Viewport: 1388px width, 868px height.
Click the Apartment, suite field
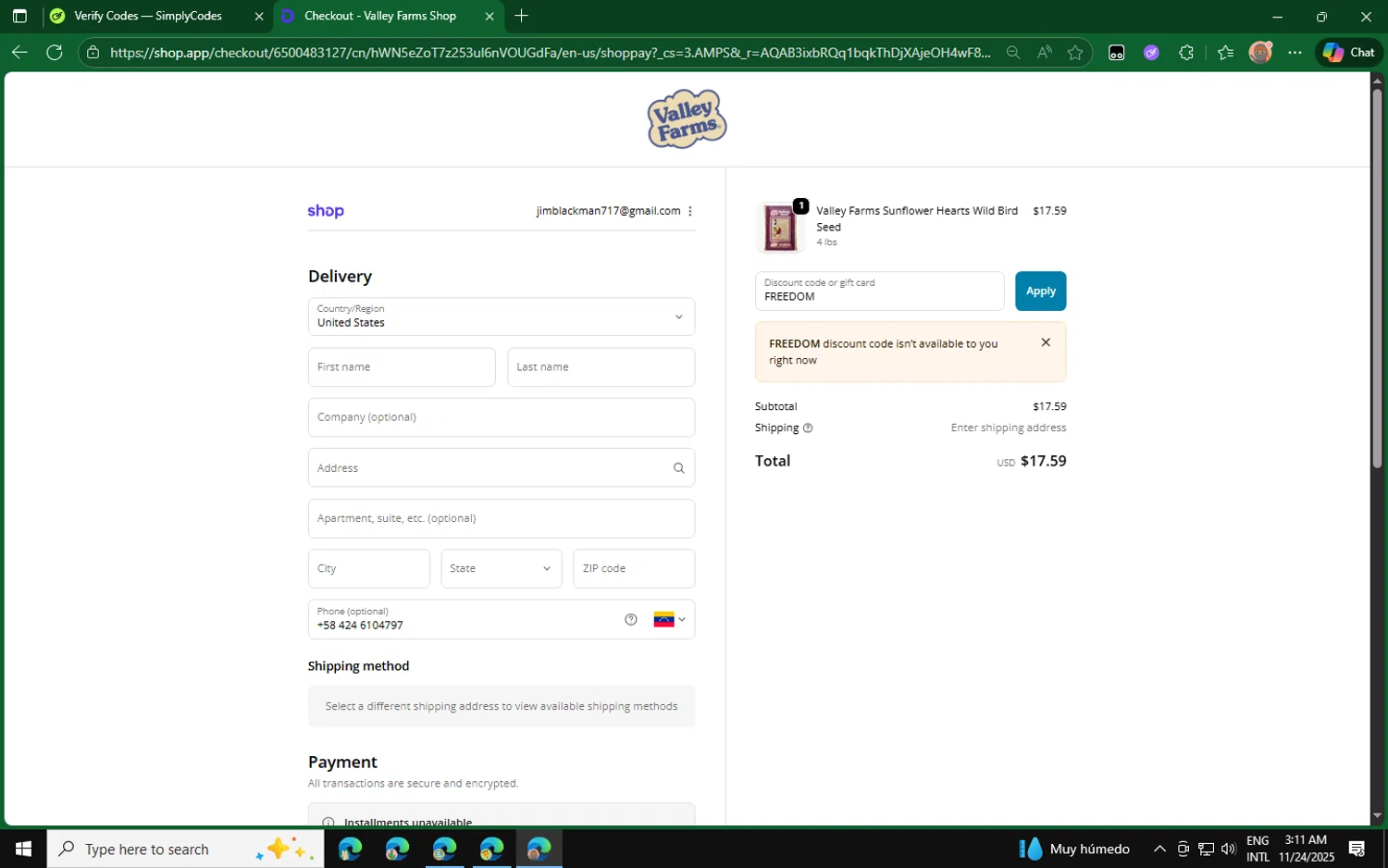tap(502, 518)
